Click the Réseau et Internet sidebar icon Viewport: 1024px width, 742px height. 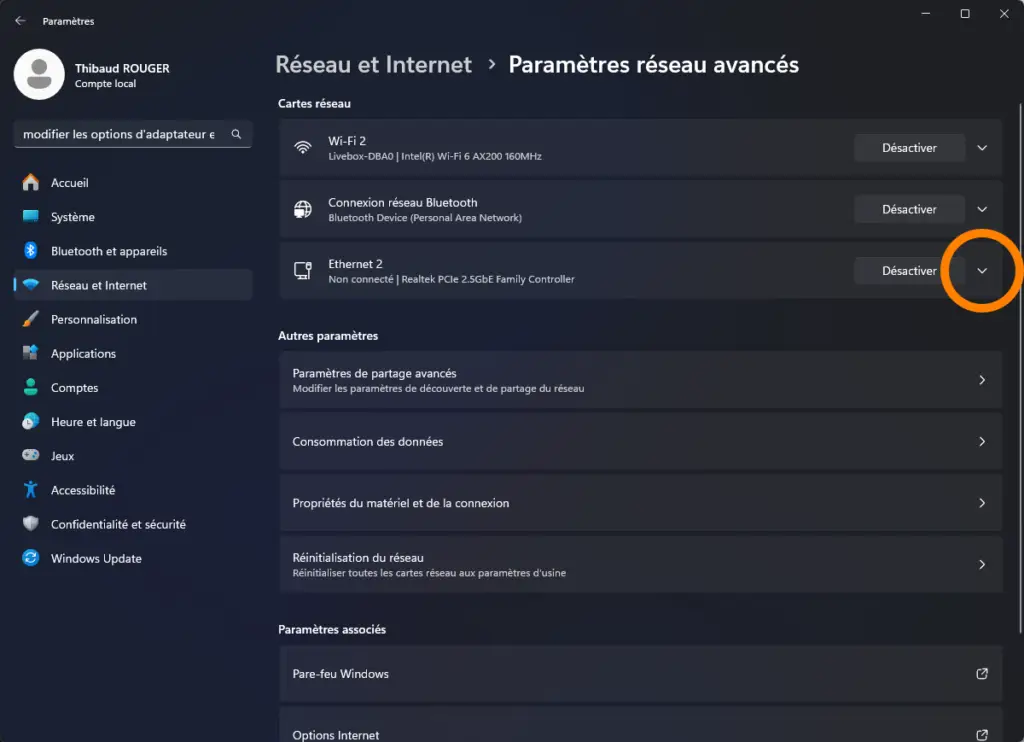pos(31,285)
